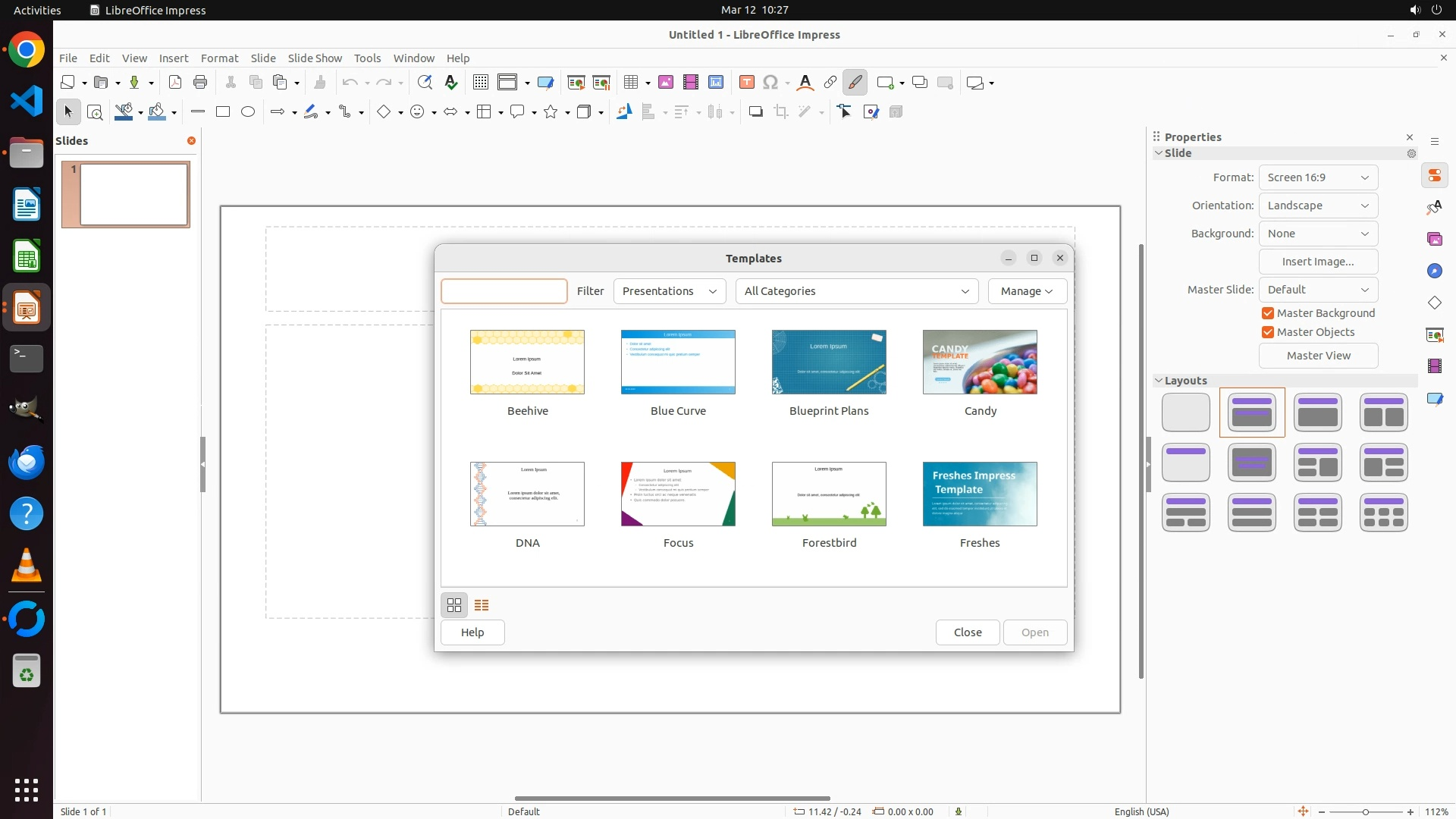Collapse the Layouts section
Image resolution: width=1456 pixels, height=819 pixels.
click(1159, 381)
